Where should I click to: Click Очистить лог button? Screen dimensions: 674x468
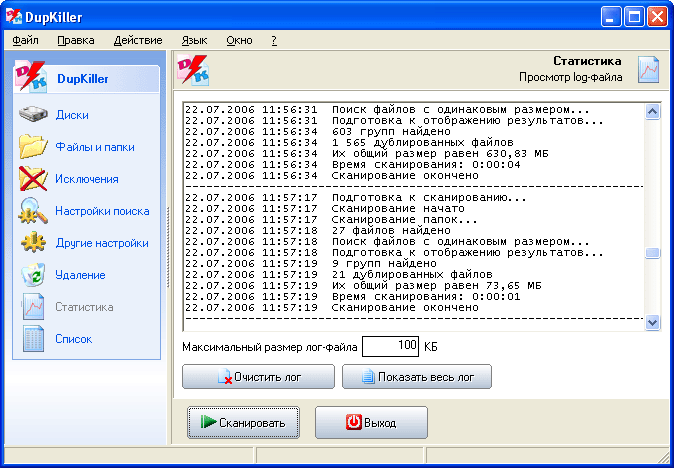pos(258,377)
